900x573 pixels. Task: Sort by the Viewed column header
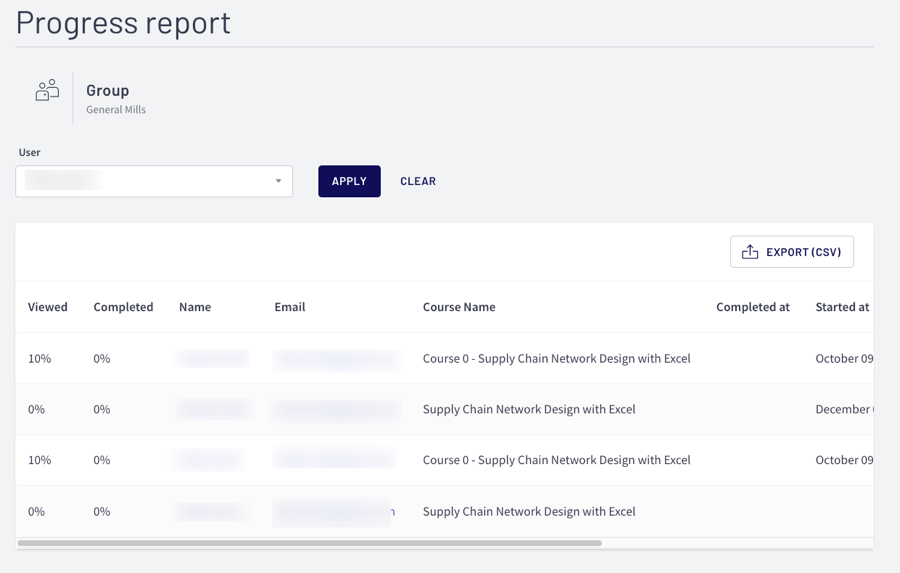pyautogui.click(x=48, y=307)
